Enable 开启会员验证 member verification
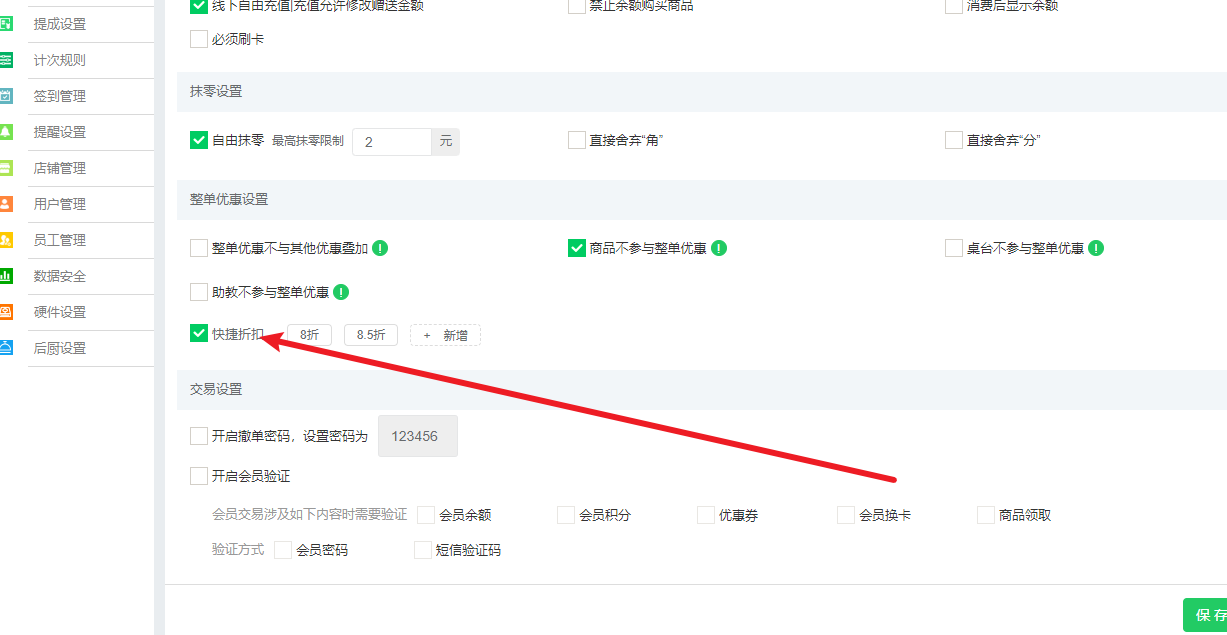This screenshot has height=635, width=1227. coord(198,476)
